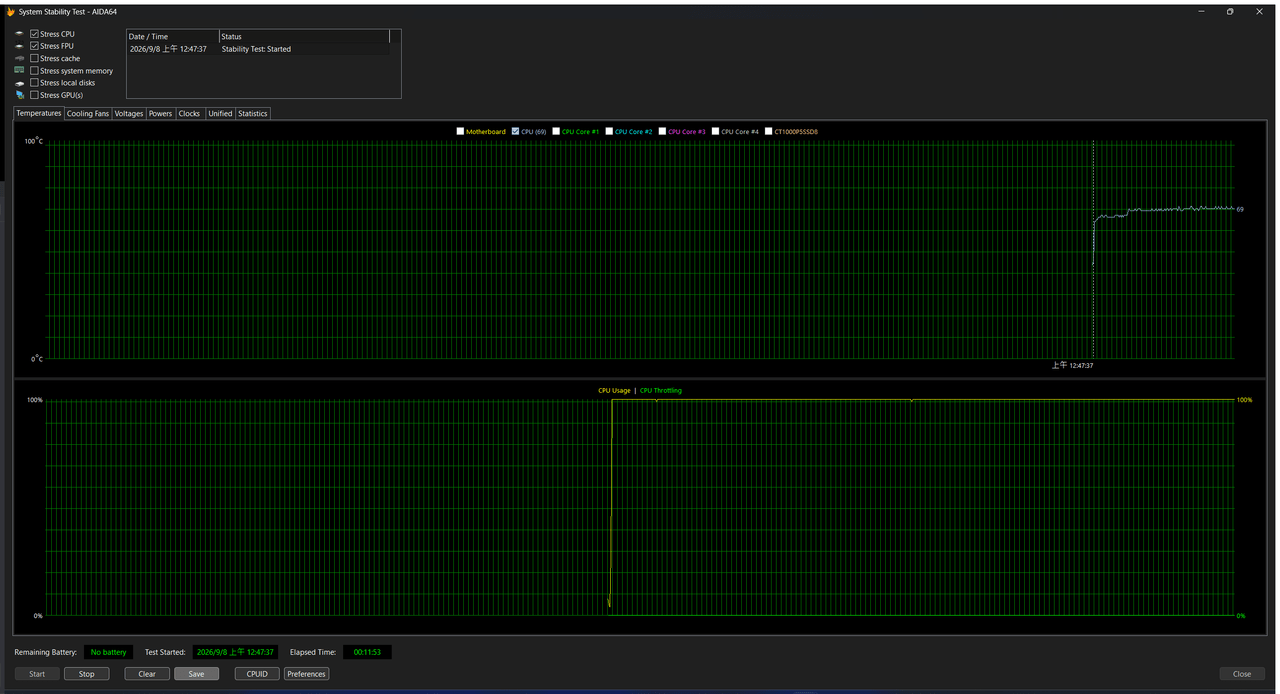
Task: Check the Stress local disks option
Action: [x=34, y=83]
